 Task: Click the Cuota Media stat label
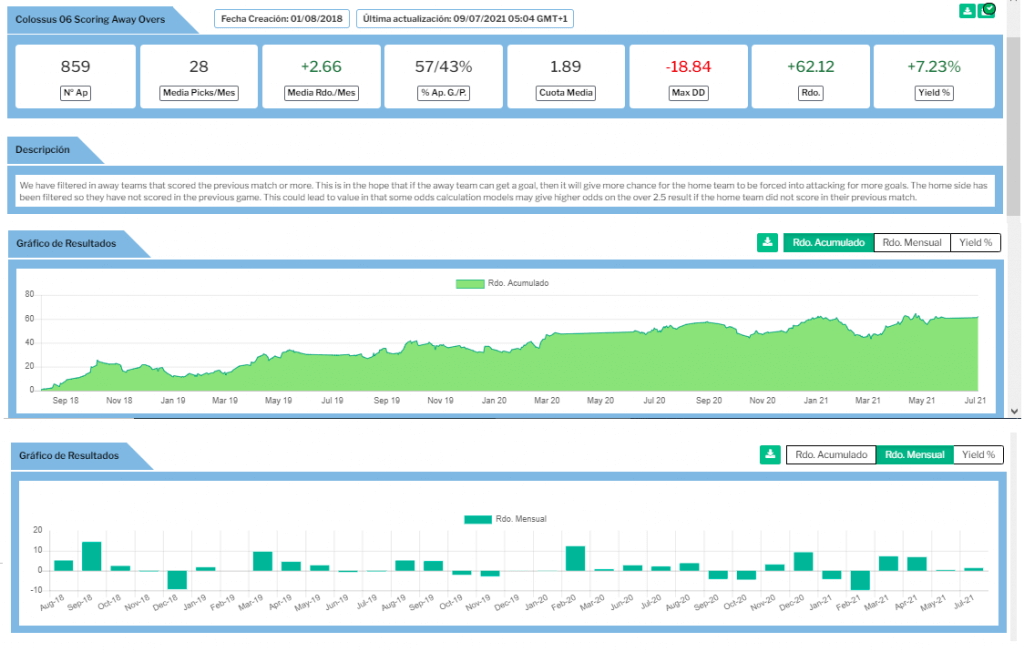[x=567, y=93]
